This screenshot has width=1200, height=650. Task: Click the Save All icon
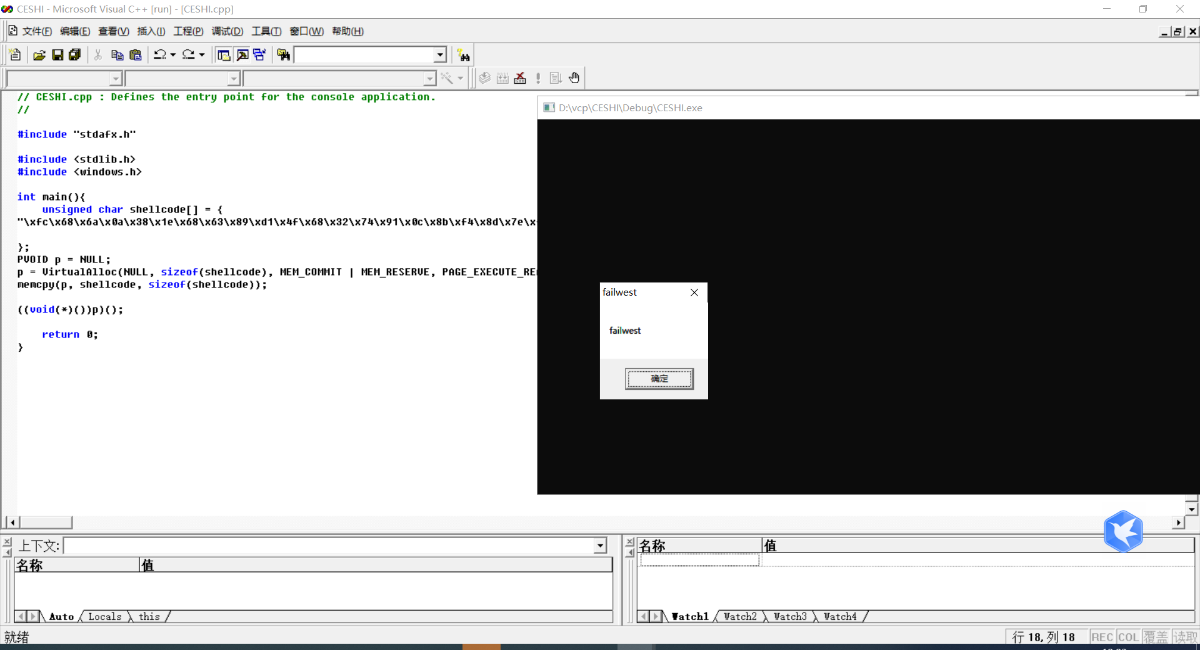[x=74, y=55]
